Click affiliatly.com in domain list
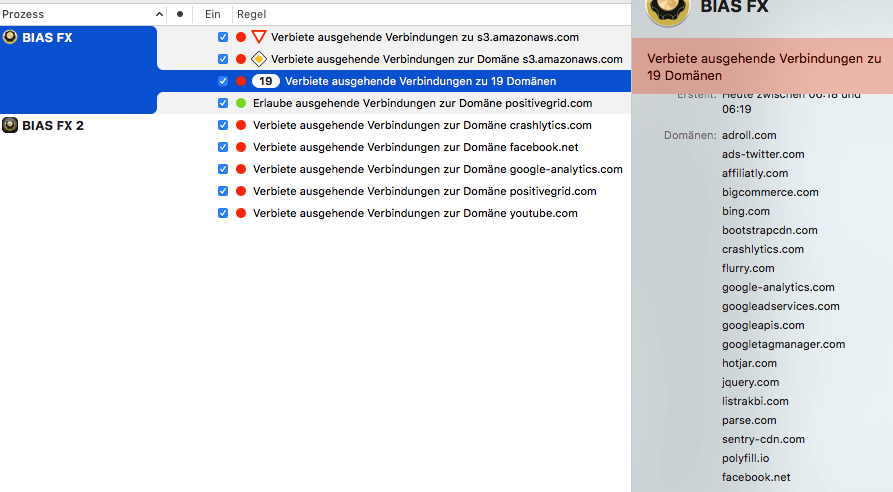The width and height of the screenshot is (893, 492). point(755,173)
